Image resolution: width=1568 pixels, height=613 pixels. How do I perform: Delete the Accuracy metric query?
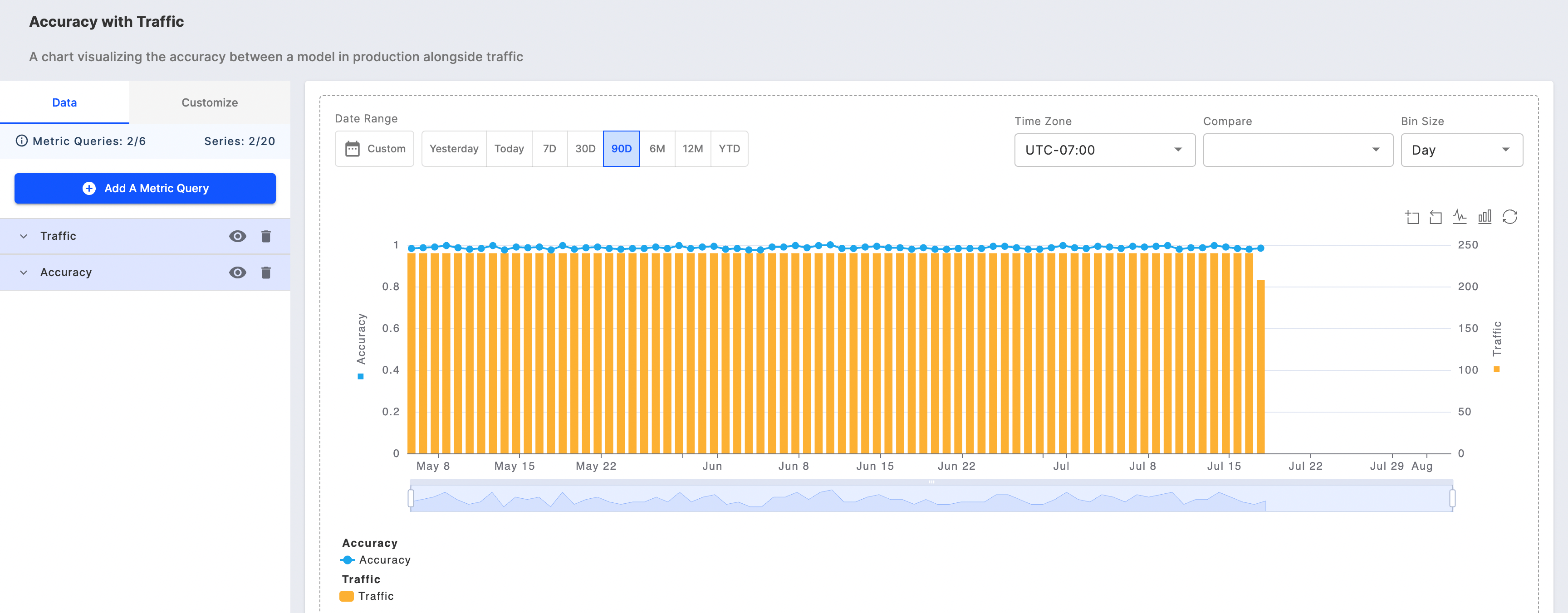[x=266, y=272]
